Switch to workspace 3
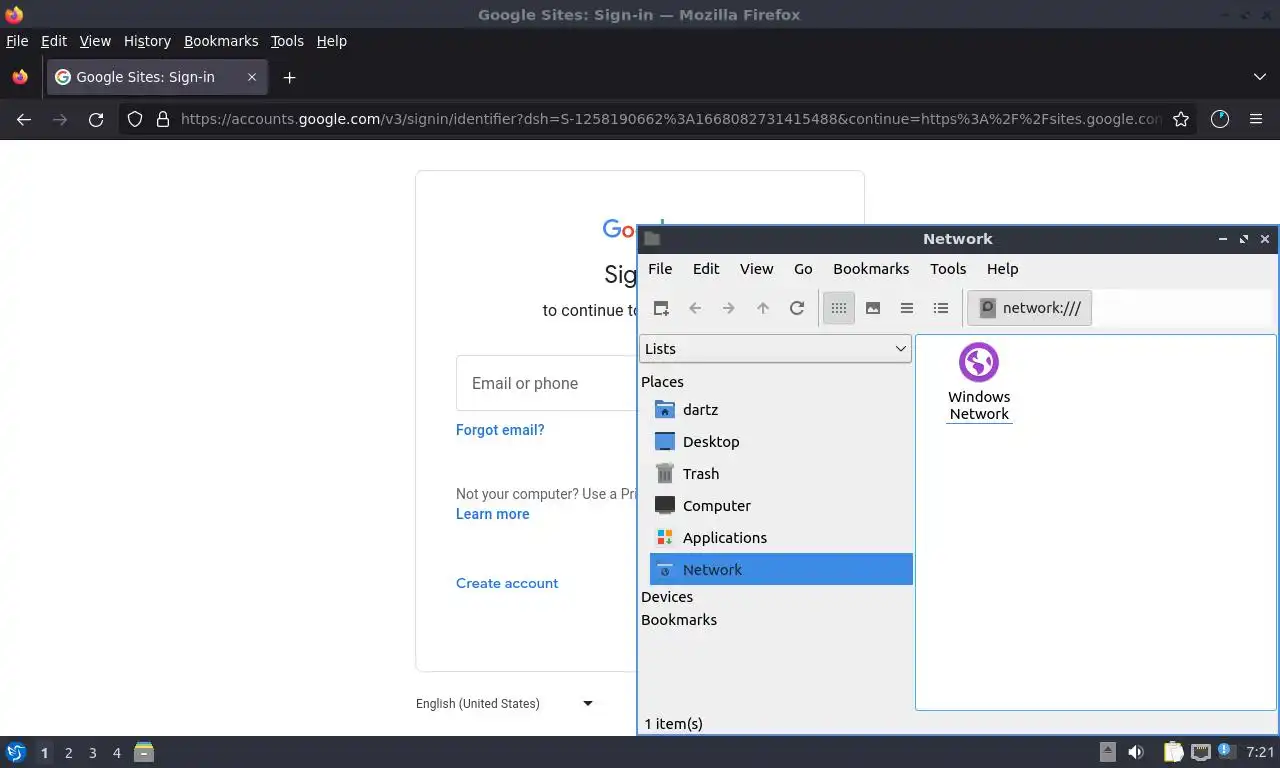The image size is (1280, 768). coord(92,753)
